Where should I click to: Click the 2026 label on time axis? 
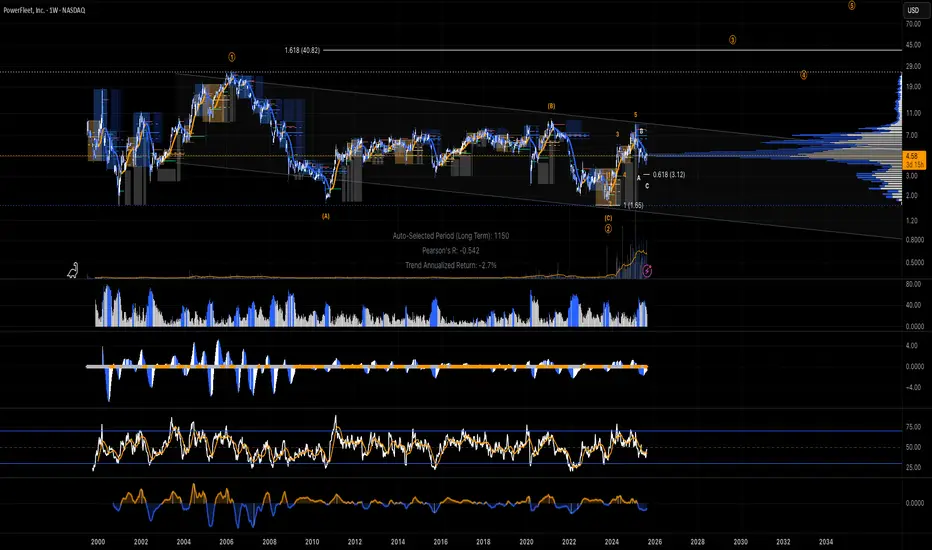click(x=654, y=542)
